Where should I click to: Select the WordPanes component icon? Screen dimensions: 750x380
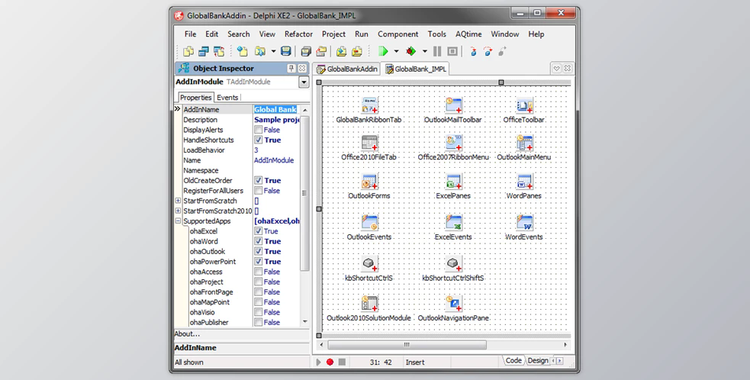tap(524, 181)
